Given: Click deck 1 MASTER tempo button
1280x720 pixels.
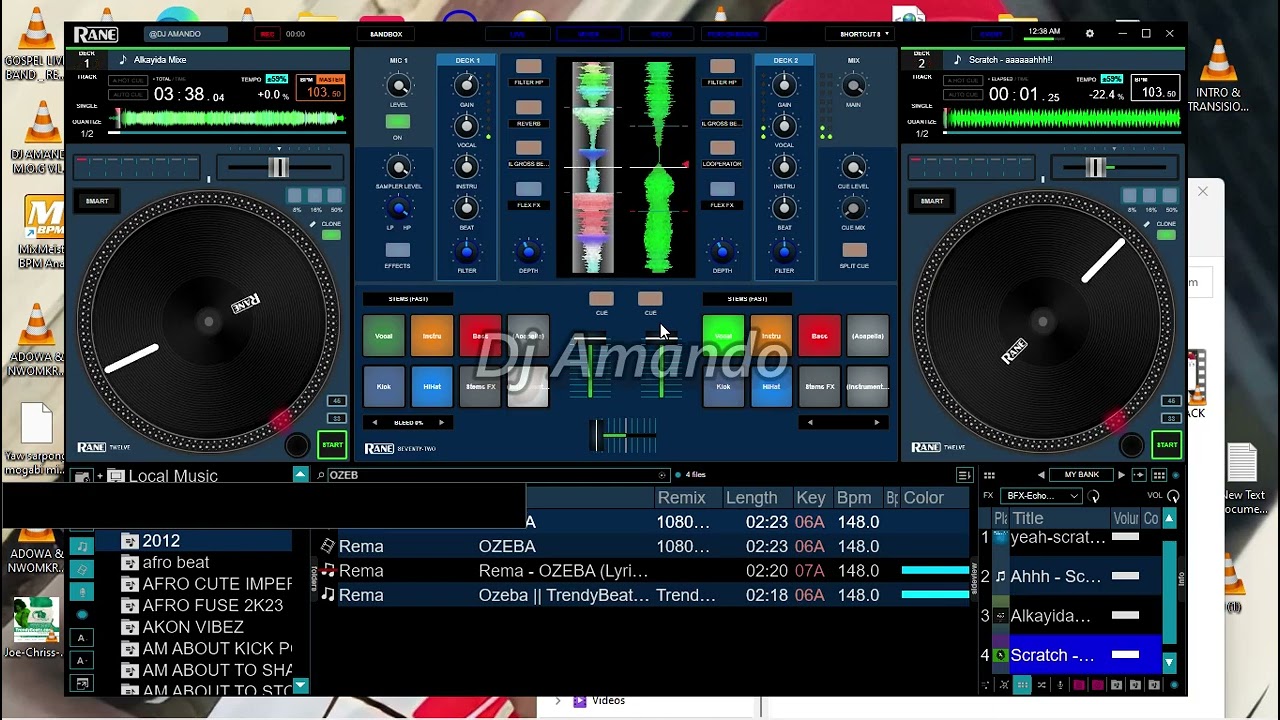Looking at the screenshot, I should pos(330,79).
